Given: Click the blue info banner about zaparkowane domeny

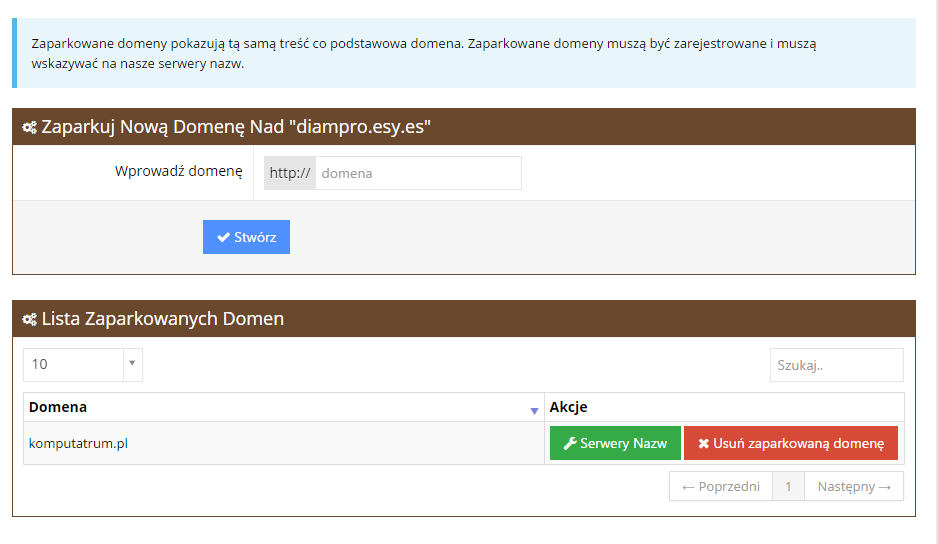Looking at the screenshot, I should click(464, 53).
